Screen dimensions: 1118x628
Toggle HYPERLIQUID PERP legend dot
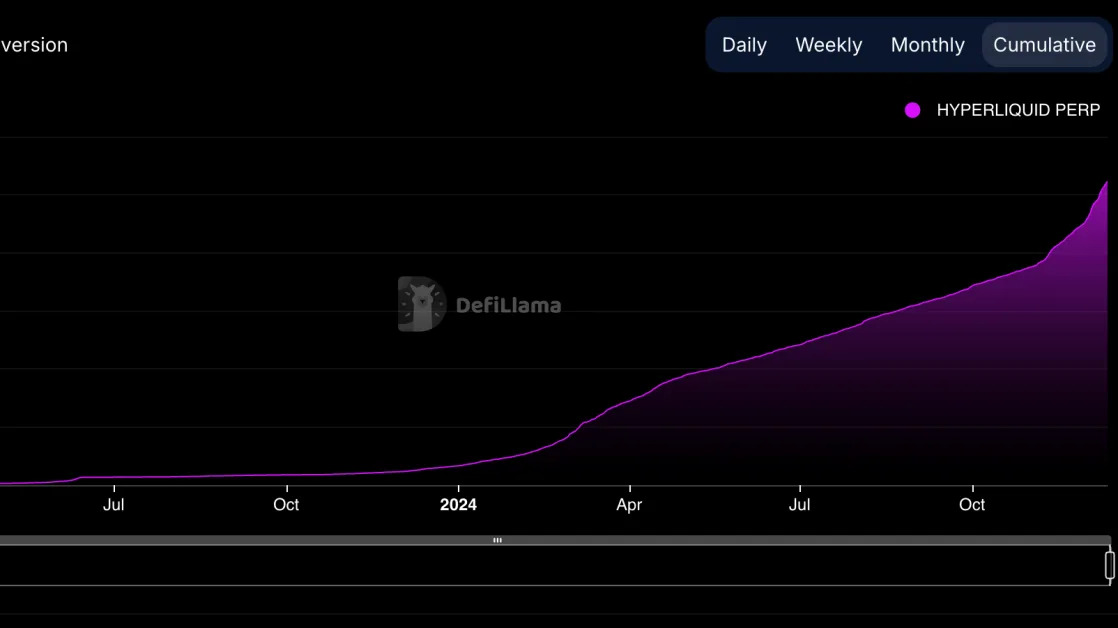click(x=912, y=110)
